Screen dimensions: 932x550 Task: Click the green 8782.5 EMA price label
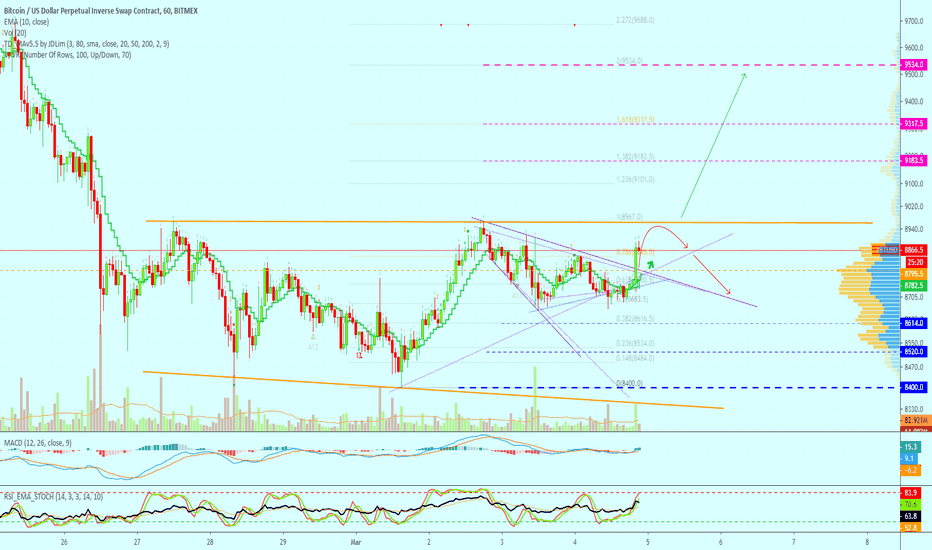coord(914,285)
